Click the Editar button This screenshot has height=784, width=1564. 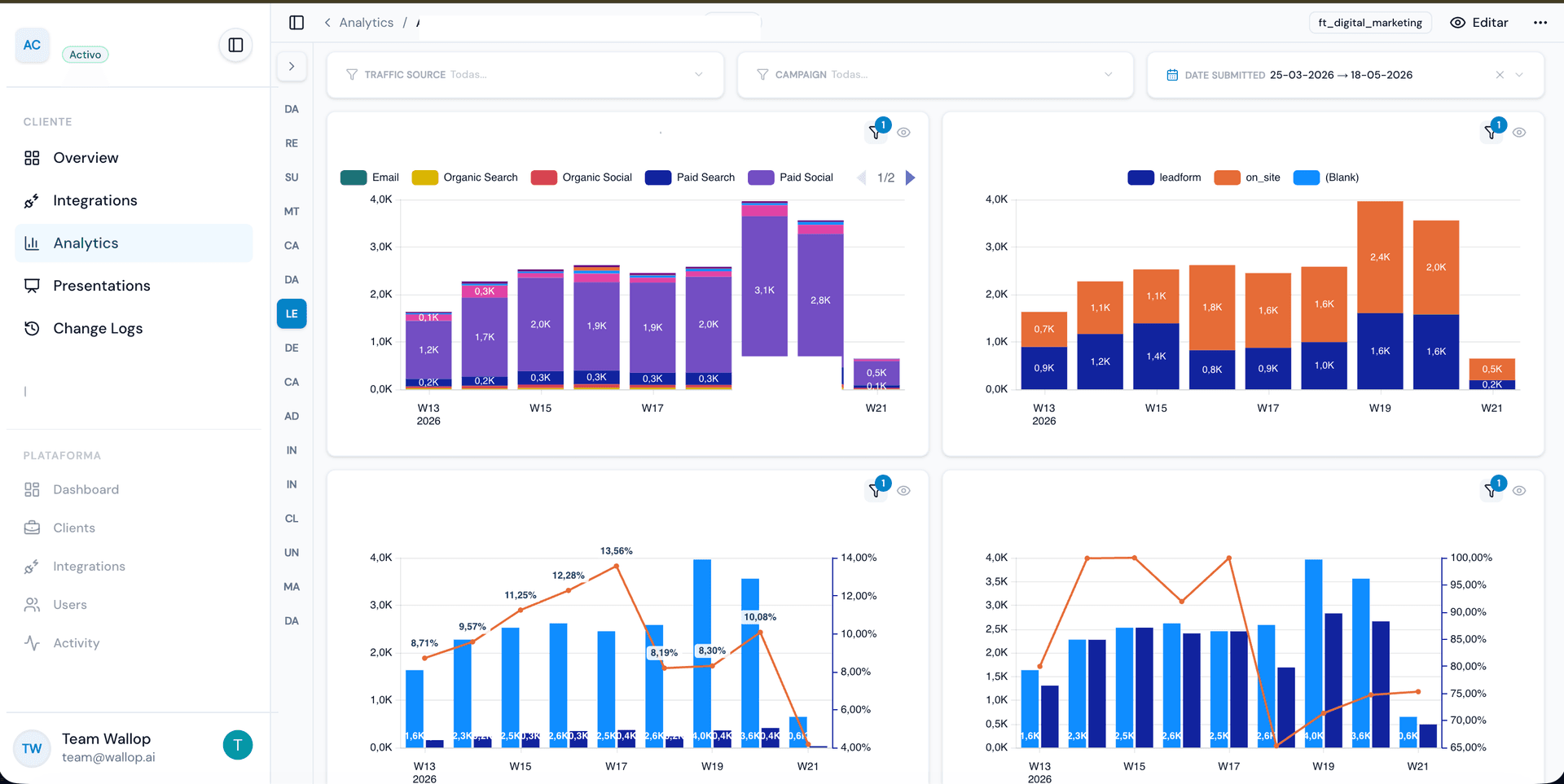pyautogui.click(x=1479, y=23)
